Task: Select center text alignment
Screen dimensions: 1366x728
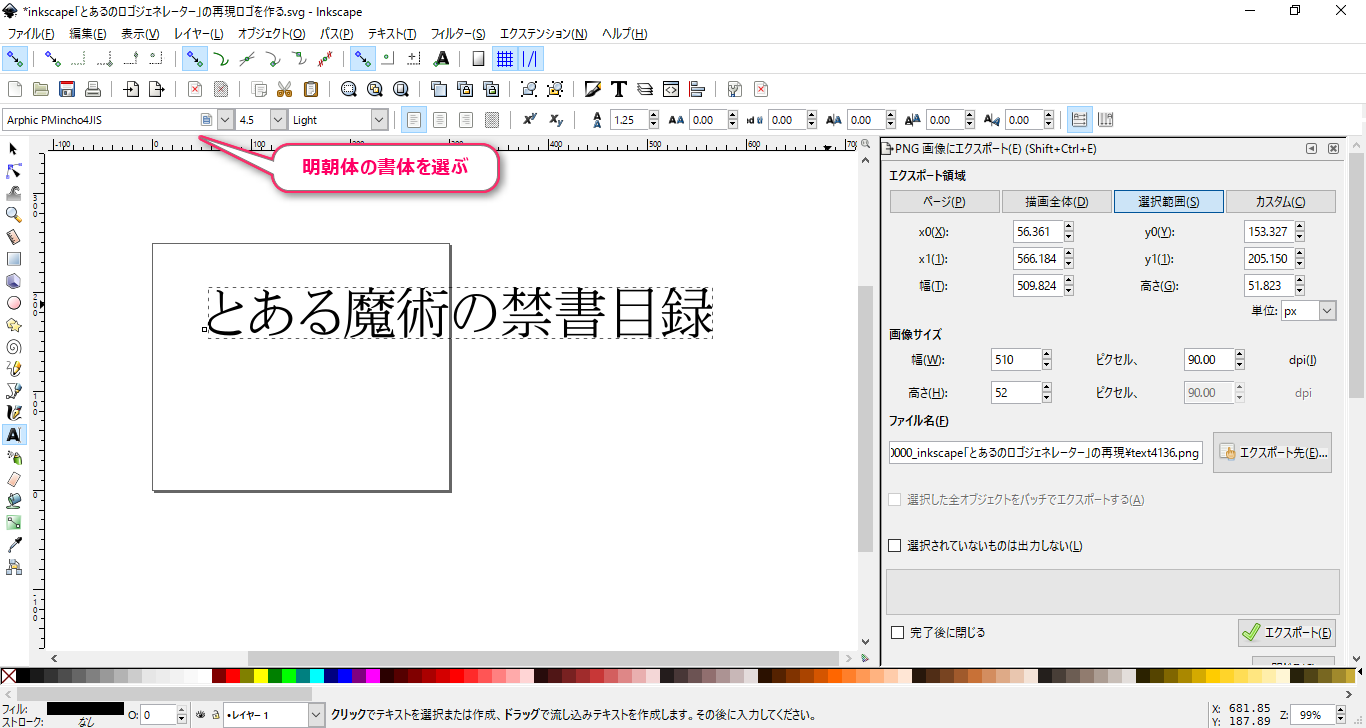Action: coord(439,120)
